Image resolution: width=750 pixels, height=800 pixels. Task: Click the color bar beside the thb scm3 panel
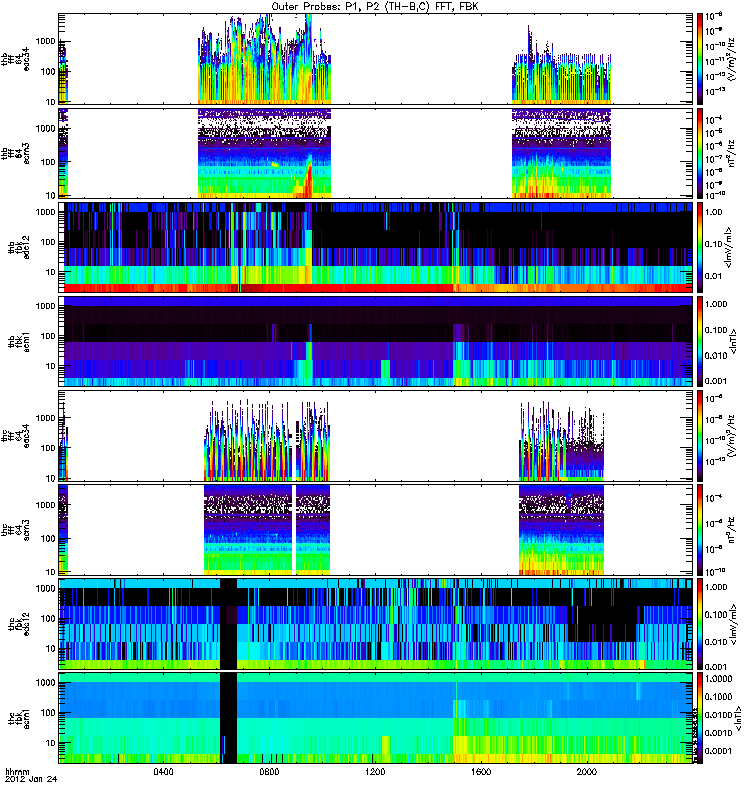(x=700, y=152)
